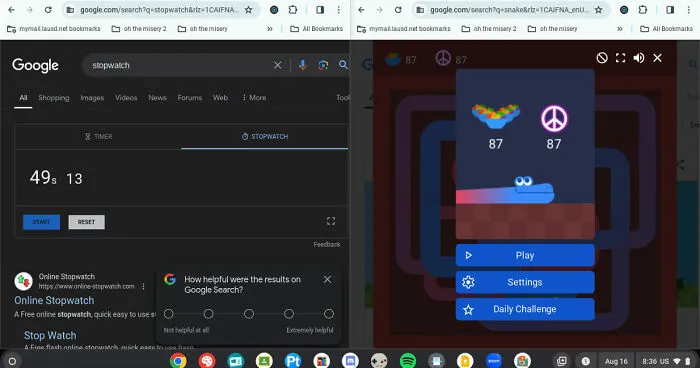
Task: Open 'oh the misery 2' bookmark folder, left window
Action: pos(139,29)
